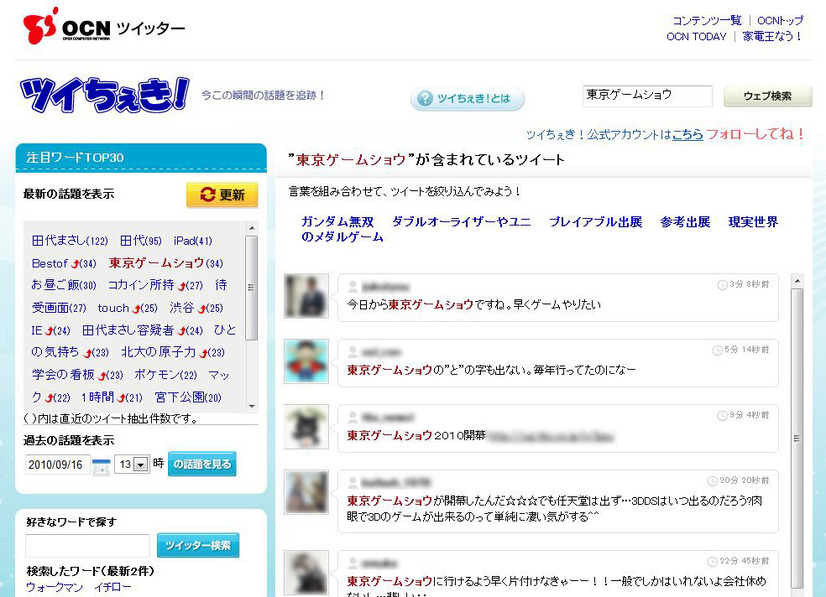The image size is (826, 597).
Task: Click the user icon in the 3分 8秒前 tweet
Action: tap(352, 287)
